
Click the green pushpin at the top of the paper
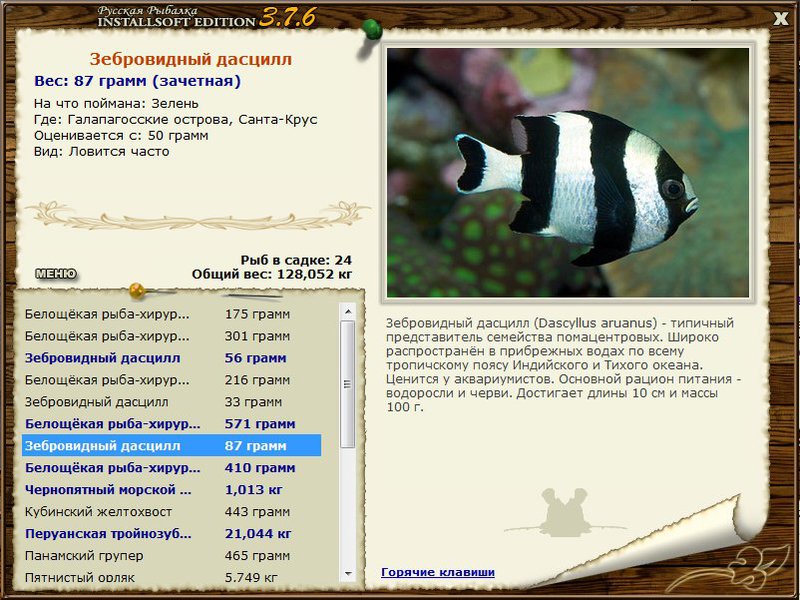tap(371, 30)
